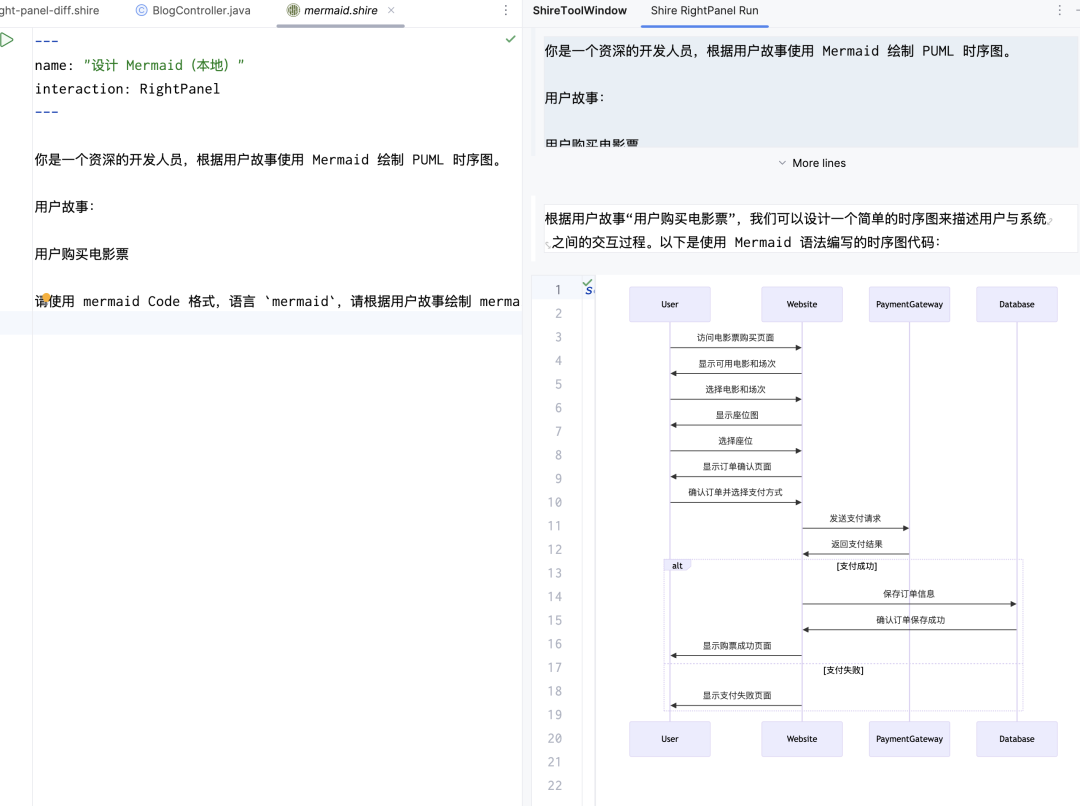Click the 选择电影和场次 message label

click(735, 389)
